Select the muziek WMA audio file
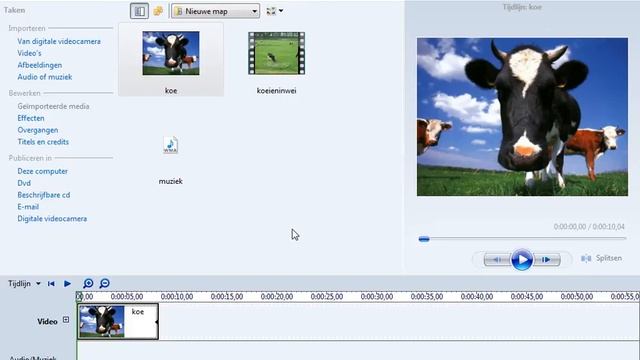The image size is (640, 360). [171, 145]
